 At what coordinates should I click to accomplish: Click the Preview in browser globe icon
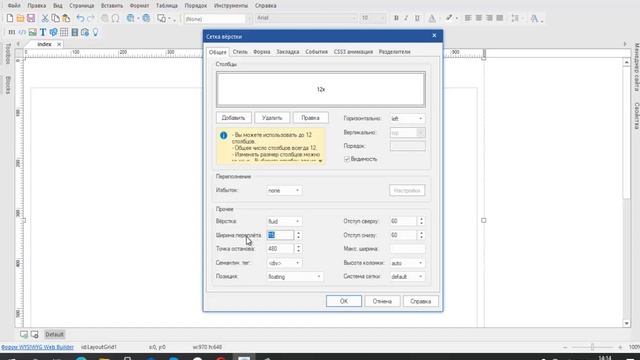tap(131, 18)
